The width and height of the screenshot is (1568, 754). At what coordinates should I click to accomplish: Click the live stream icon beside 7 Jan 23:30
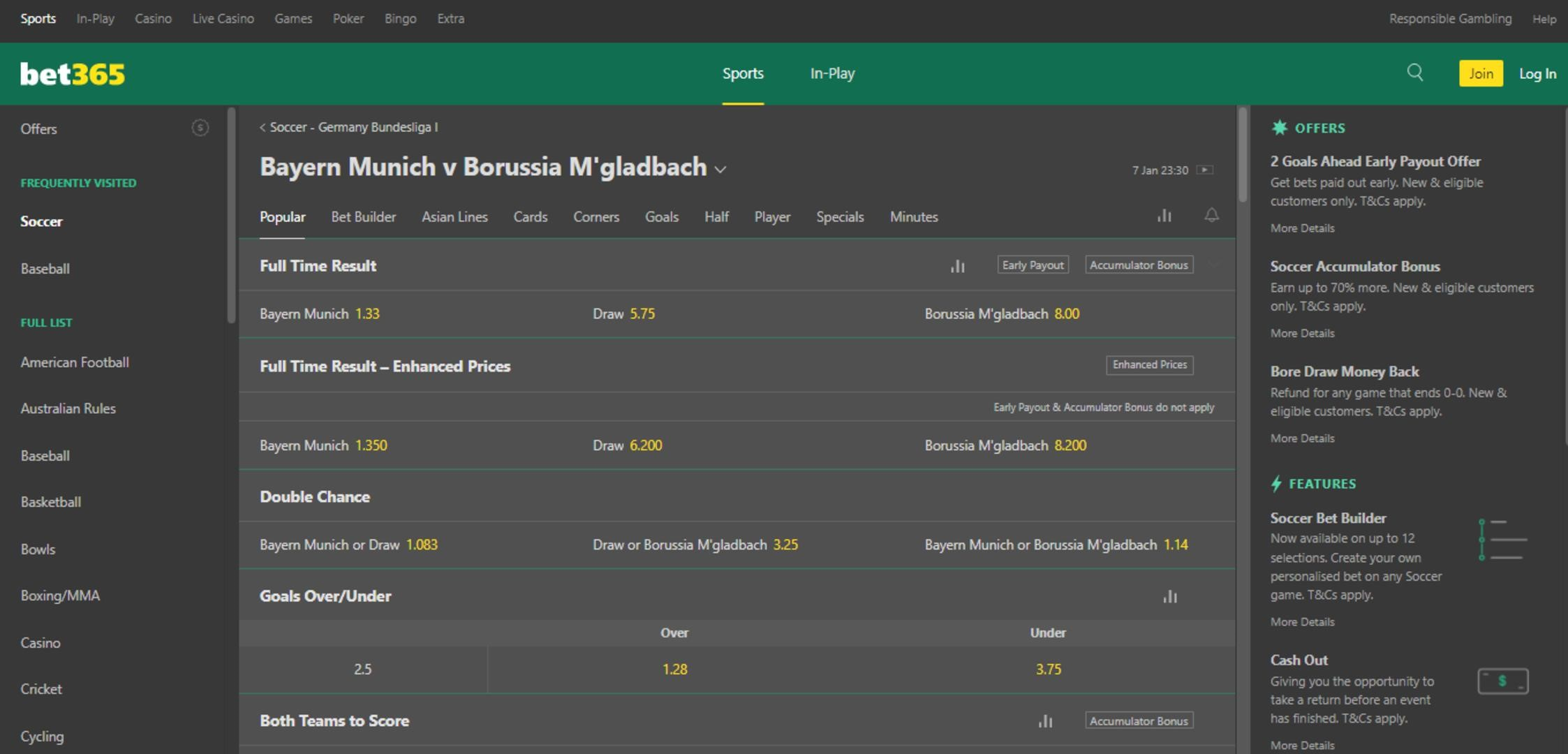pyautogui.click(x=1204, y=170)
